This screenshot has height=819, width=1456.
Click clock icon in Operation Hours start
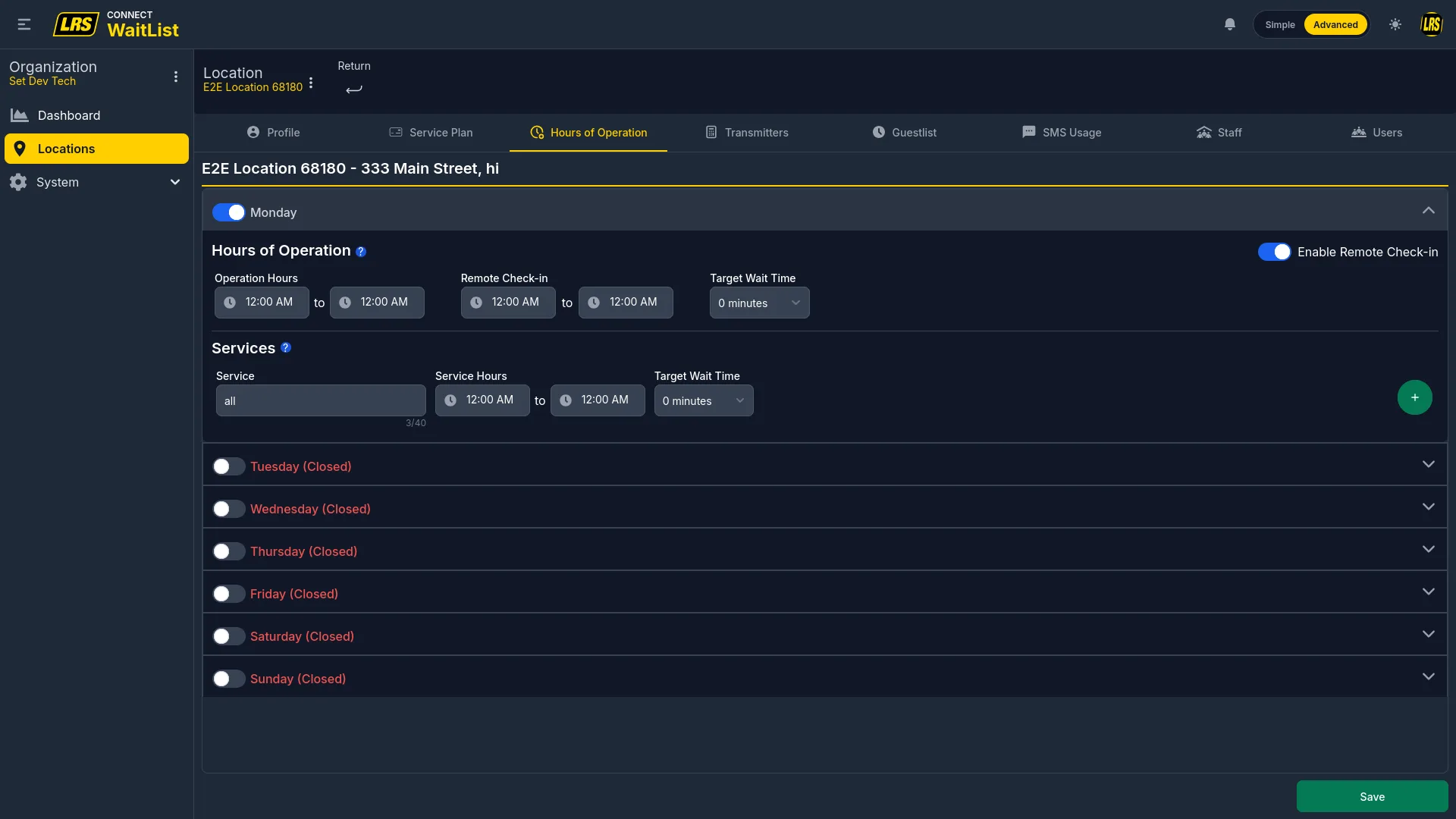pos(230,303)
